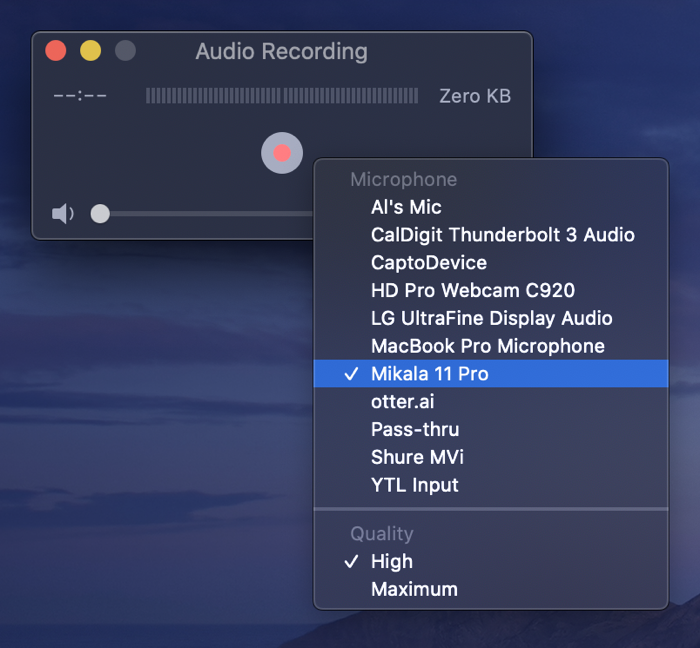Pick HD Pro Webcam C920 microphone
This screenshot has height=648, width=700.
[x=472, y=291]
